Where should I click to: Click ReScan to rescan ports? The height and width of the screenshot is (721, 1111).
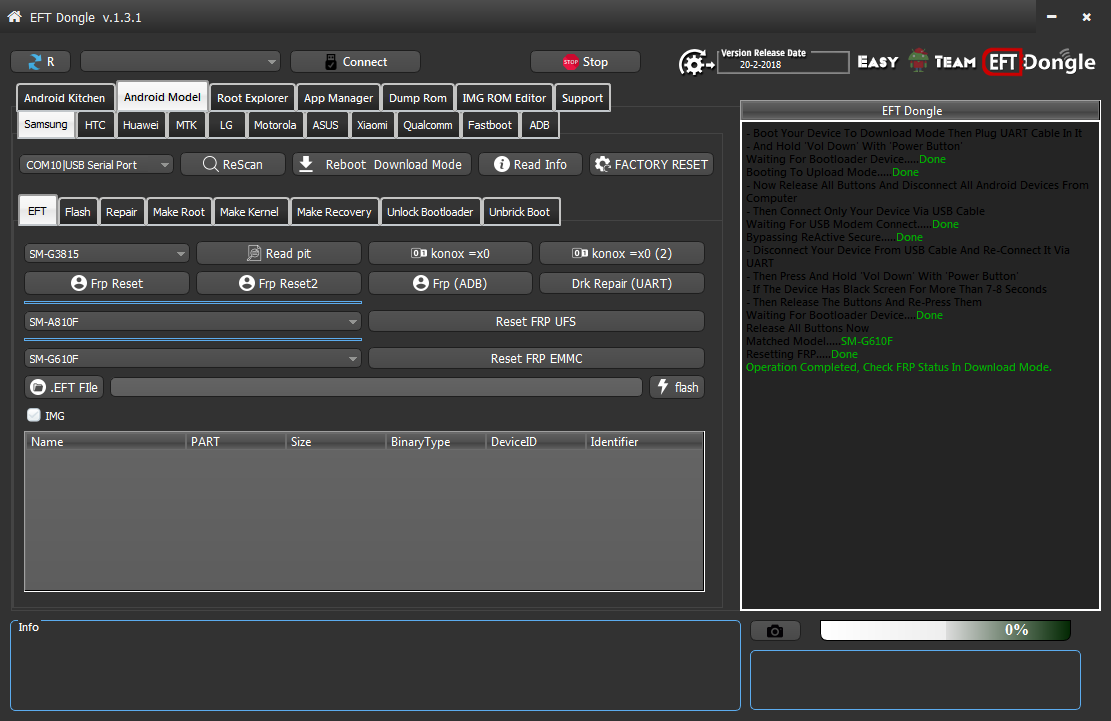[233, 164]
